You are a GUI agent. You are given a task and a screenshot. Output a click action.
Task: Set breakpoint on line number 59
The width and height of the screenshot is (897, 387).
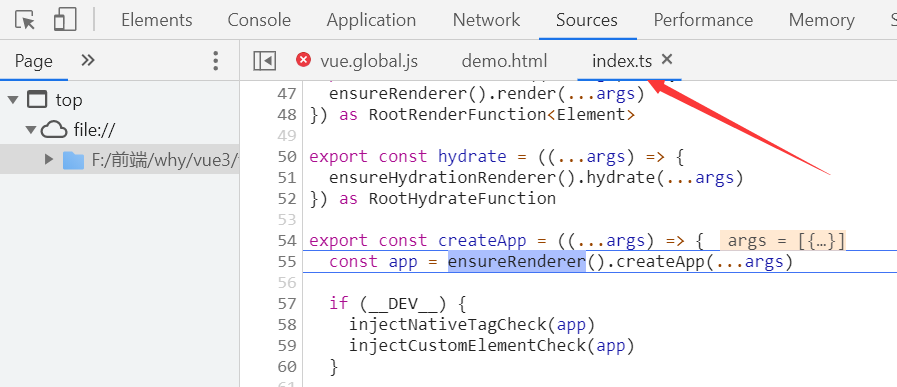[287, 346]
